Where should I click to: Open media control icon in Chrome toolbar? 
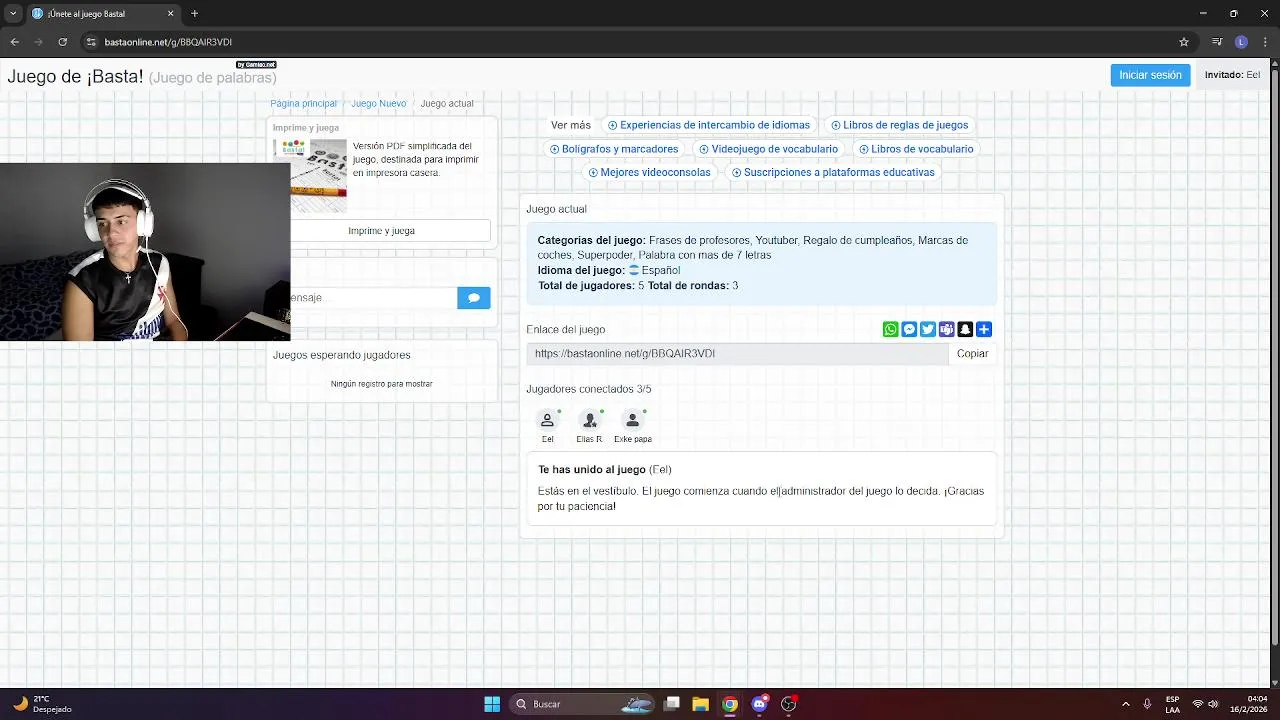[1217, 42]
